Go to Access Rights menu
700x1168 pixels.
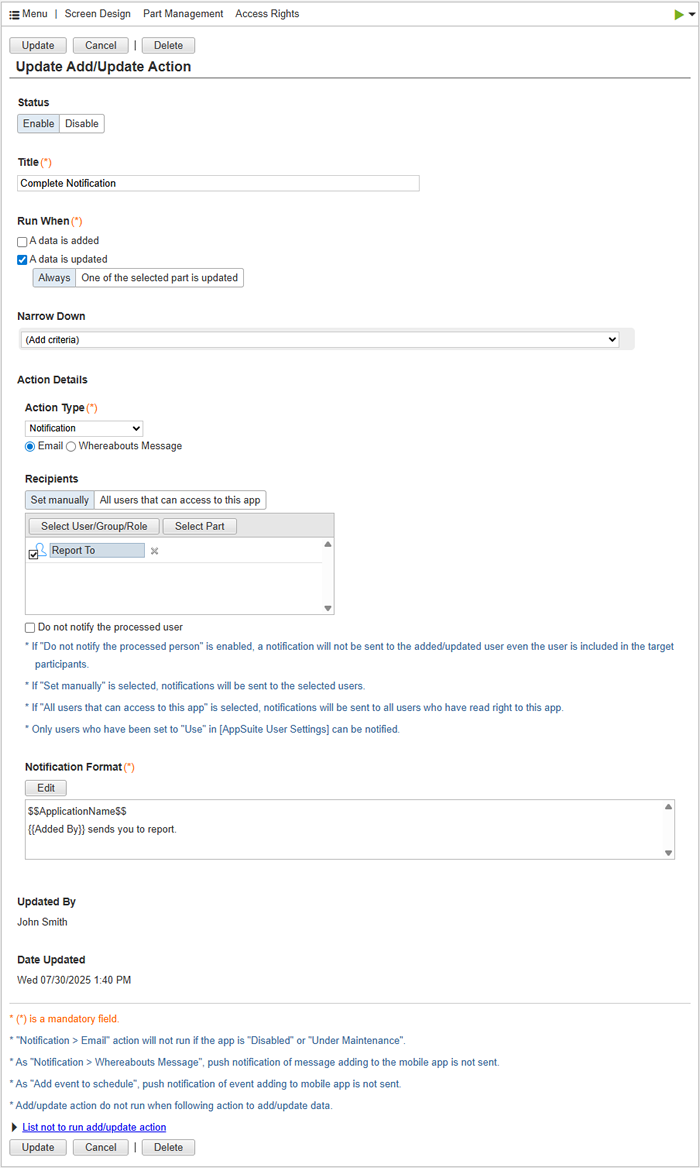tap(267, 14)
